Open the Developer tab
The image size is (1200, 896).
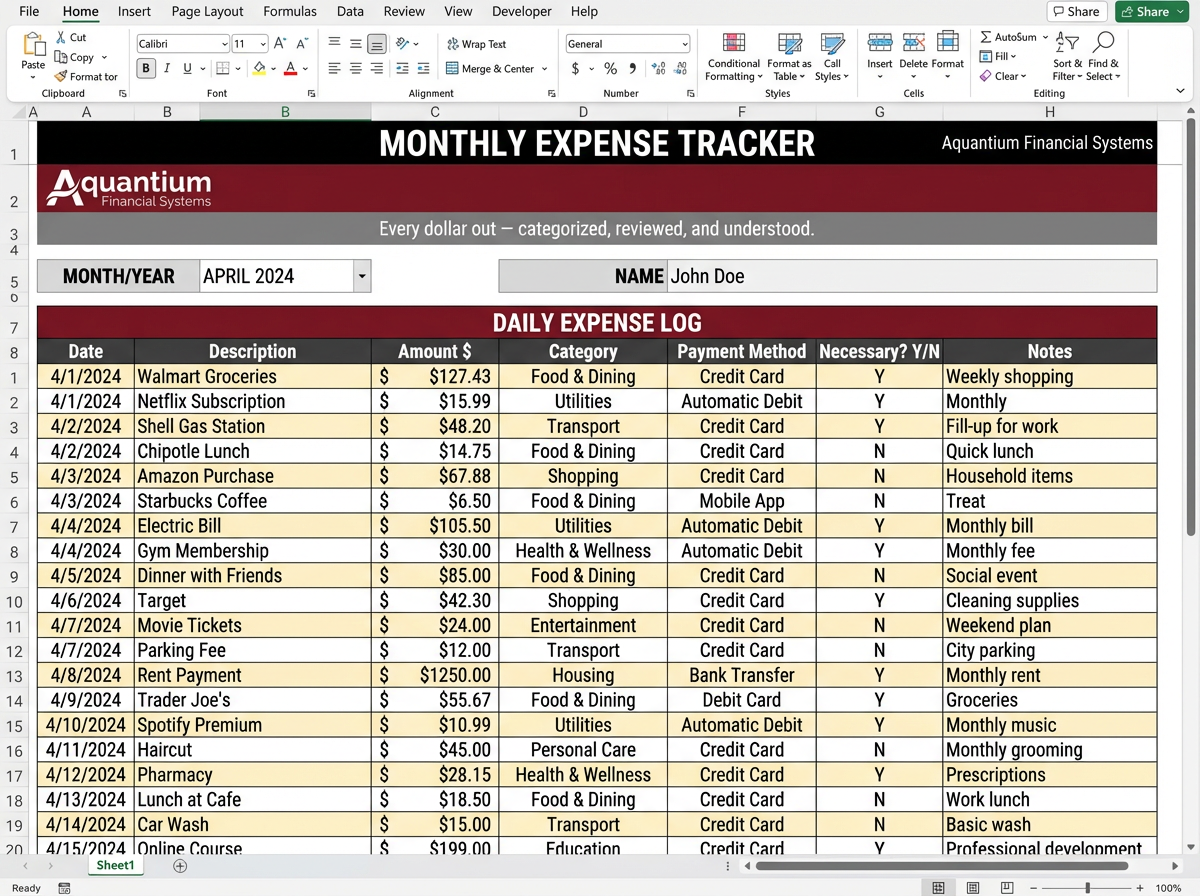(x=521, y=12)
